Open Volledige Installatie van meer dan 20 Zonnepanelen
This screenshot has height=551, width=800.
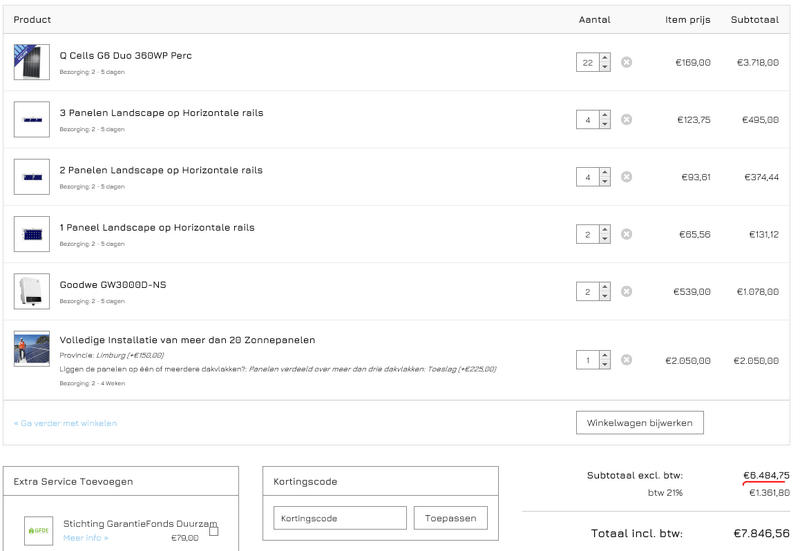click(187, 340)
